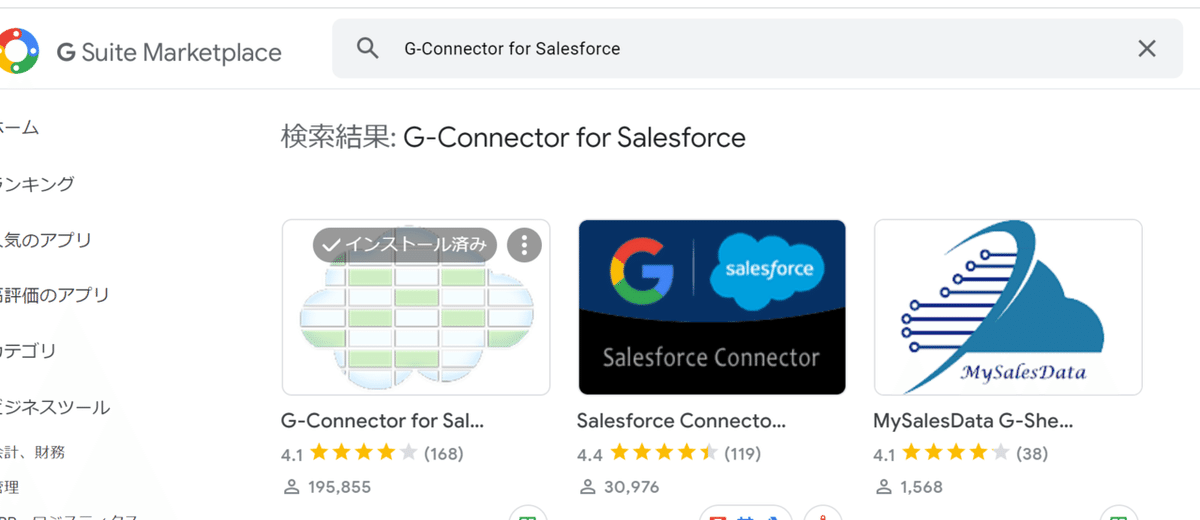Select 人気のアプリ in the sidebar

[x=46, y=240]
